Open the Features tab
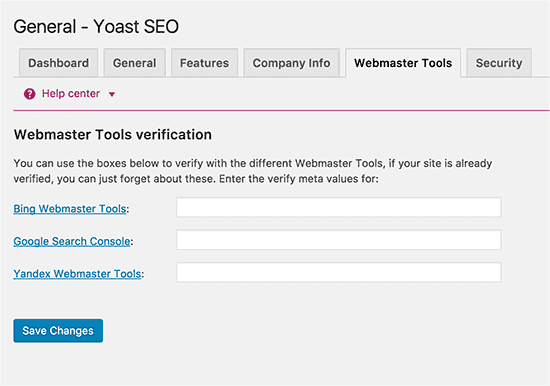 (x=204, y=63)
